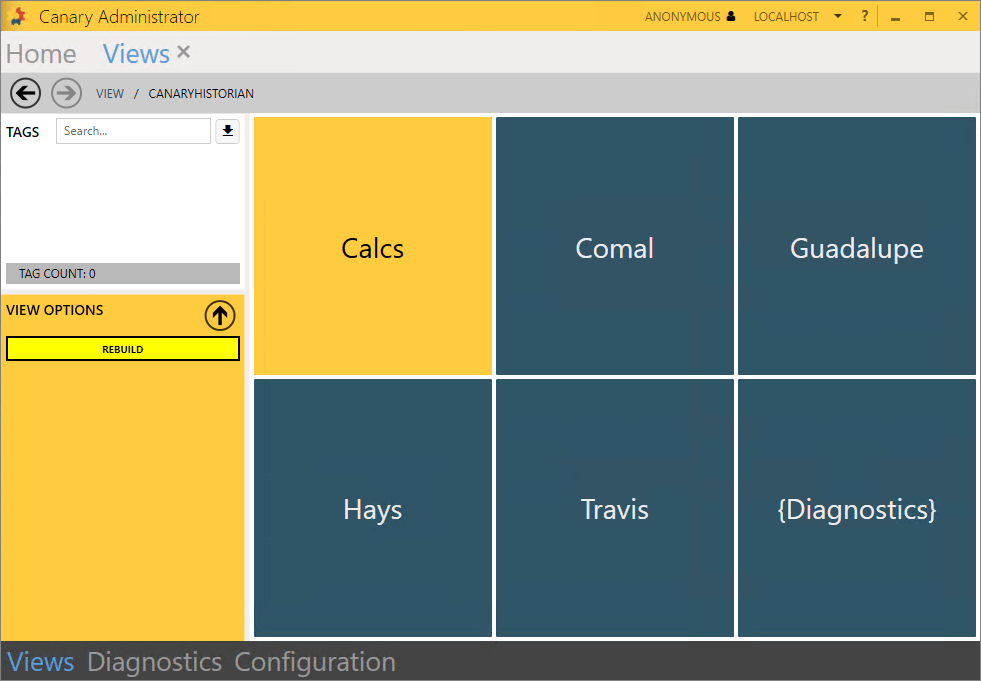Click the forward navigation arrow
Screen dimensions: 981x681
[66, 94]
